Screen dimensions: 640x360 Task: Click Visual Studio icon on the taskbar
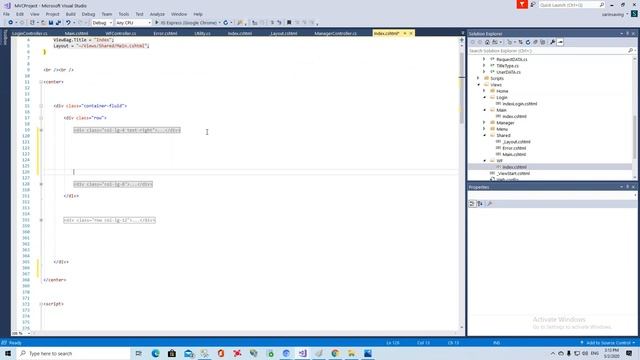coord(302,353)
